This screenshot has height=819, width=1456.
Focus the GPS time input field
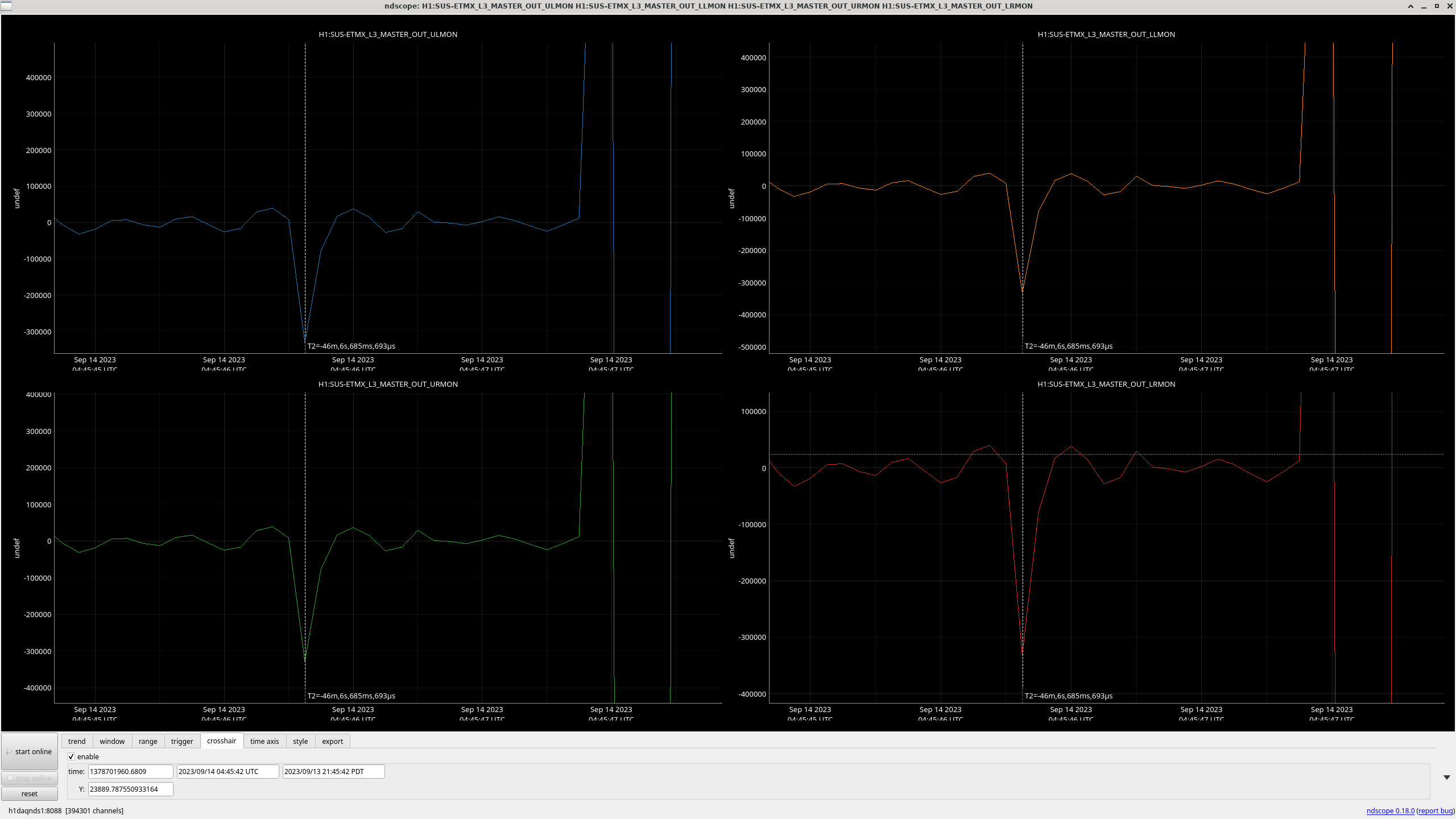(130, 771)
